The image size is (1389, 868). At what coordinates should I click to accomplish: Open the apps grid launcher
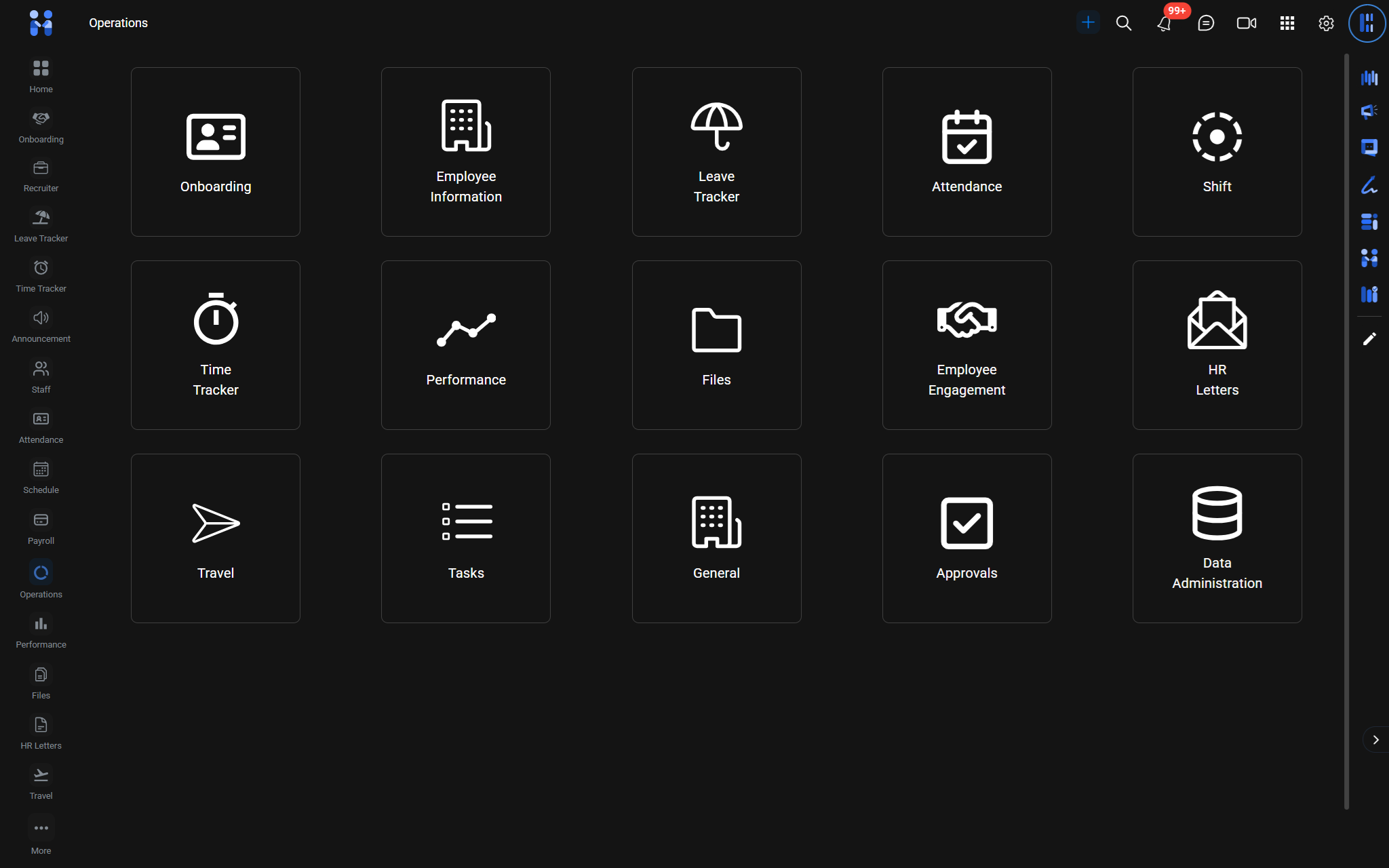pos(1287,23)
